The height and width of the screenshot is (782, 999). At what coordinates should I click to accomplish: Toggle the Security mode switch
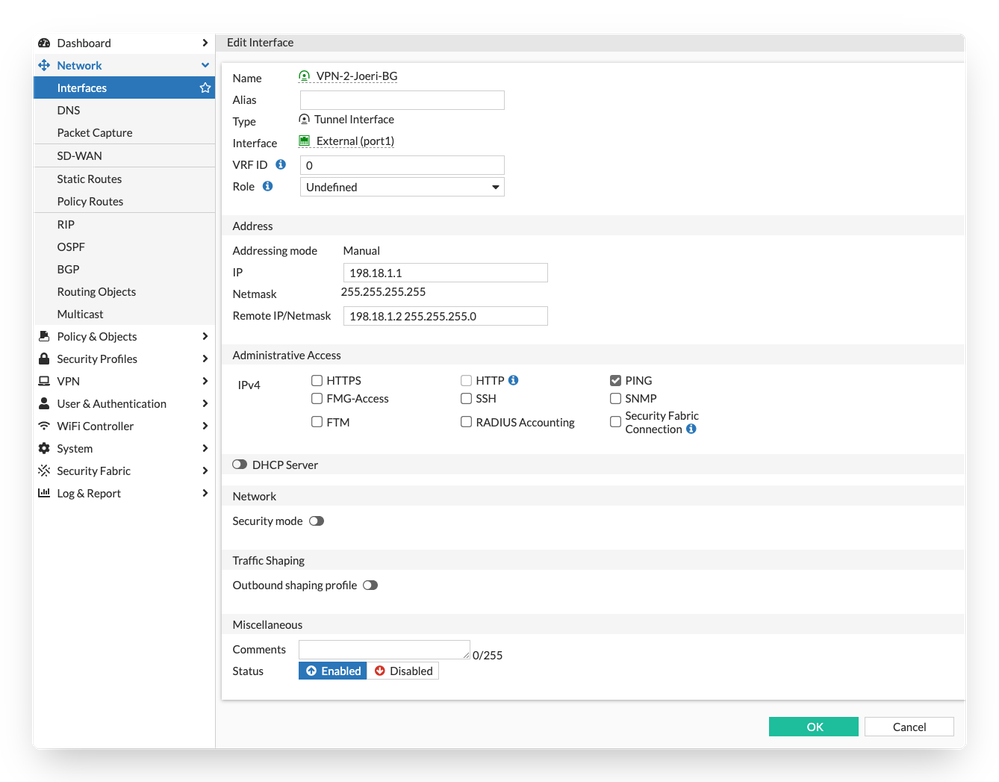point(317,521)
